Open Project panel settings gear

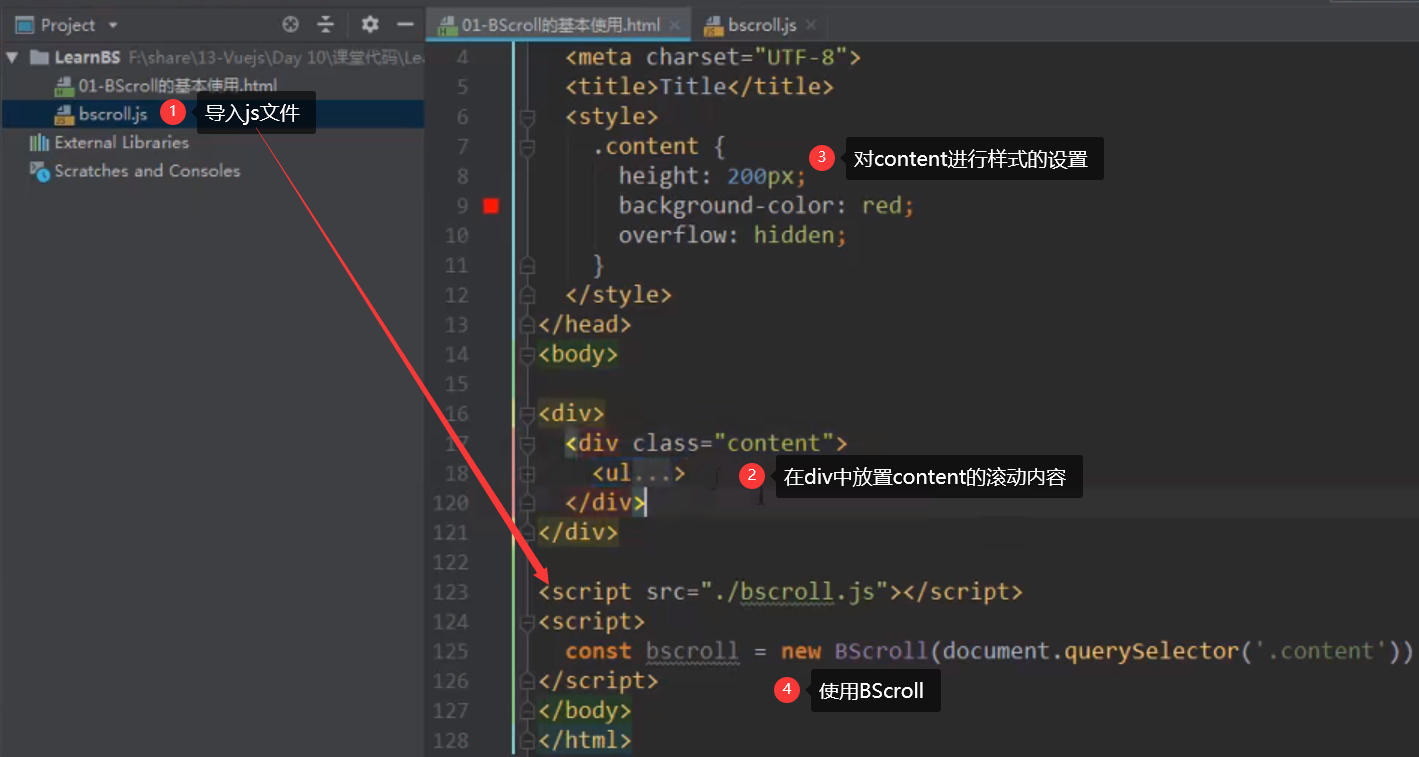(370, 25)
